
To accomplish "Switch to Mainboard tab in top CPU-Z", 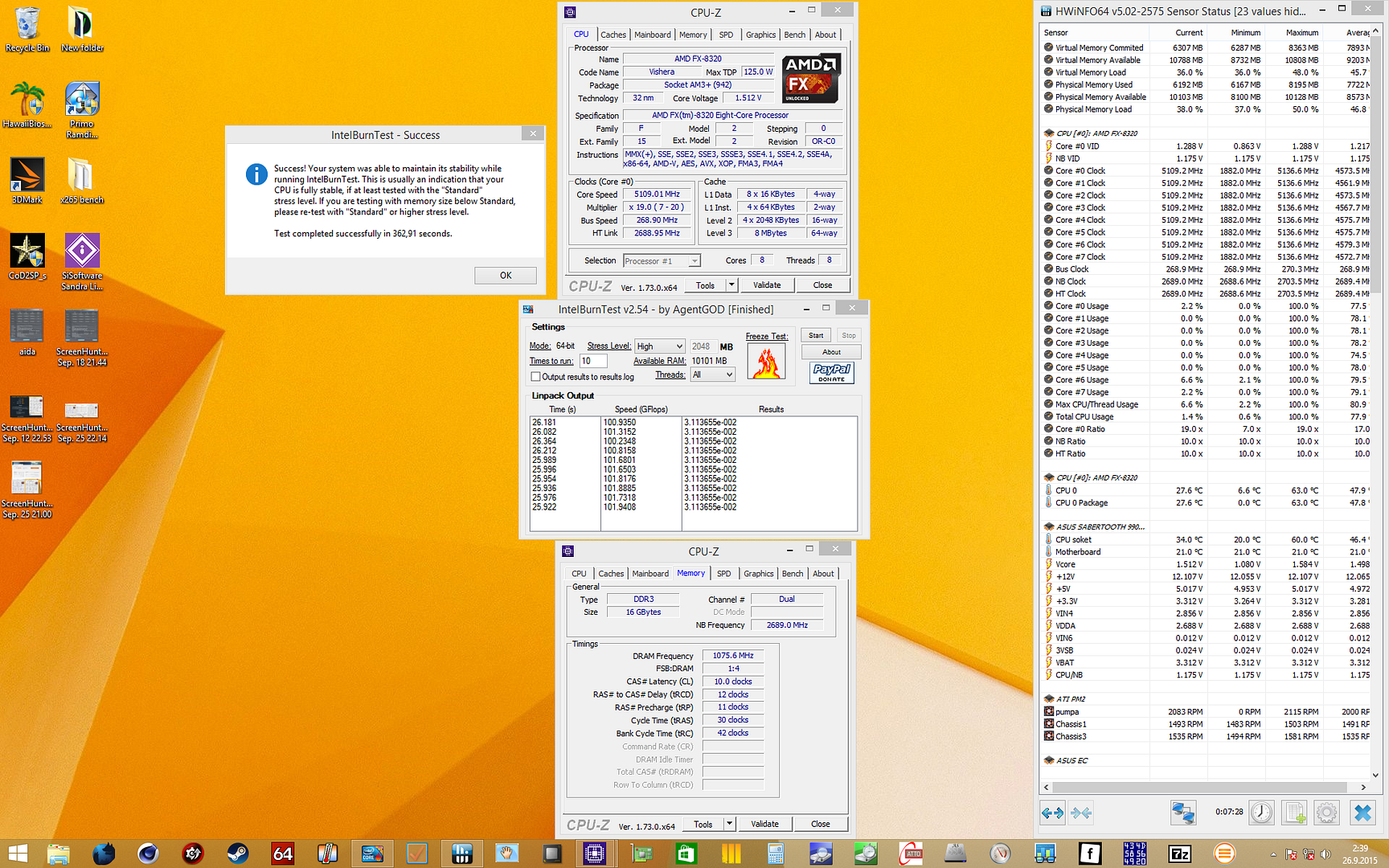I will pos(653,35).
